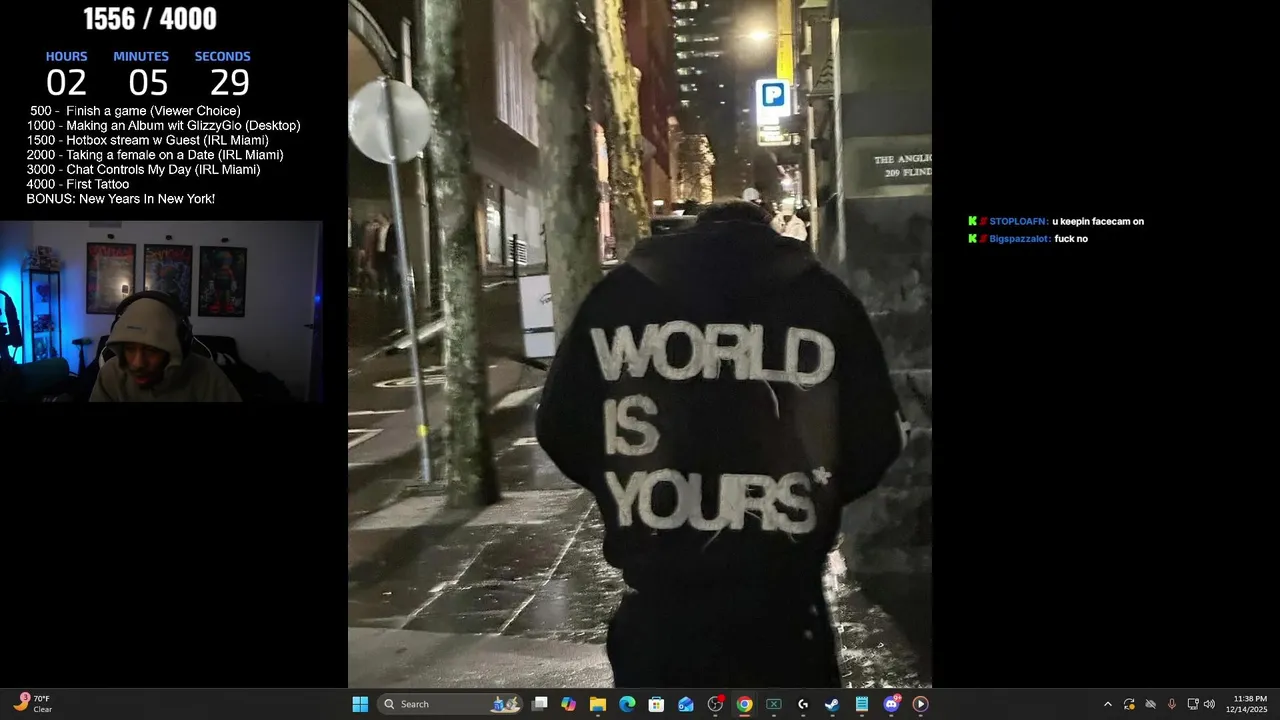Click Kick badge next to STOPLOAFN
This screenshot has width=1280, height=720.
pos(972,221)
